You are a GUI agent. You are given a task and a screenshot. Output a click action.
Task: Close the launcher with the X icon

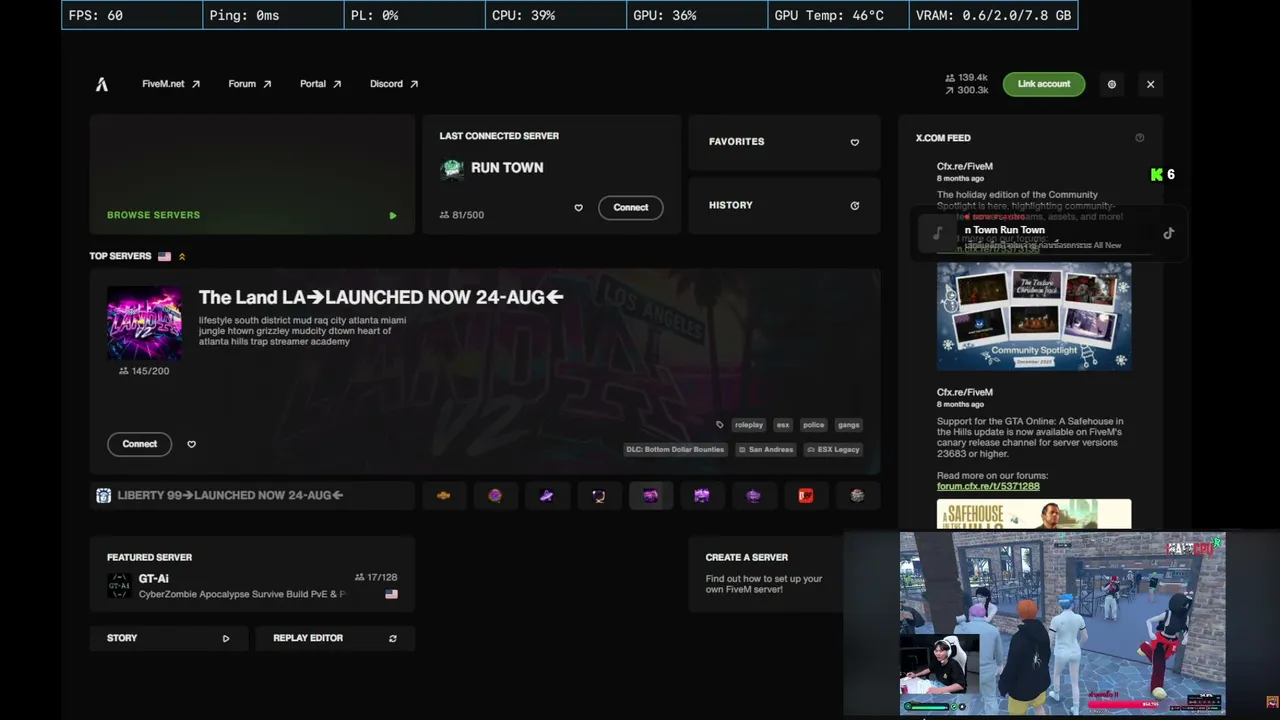(1150, 84)
